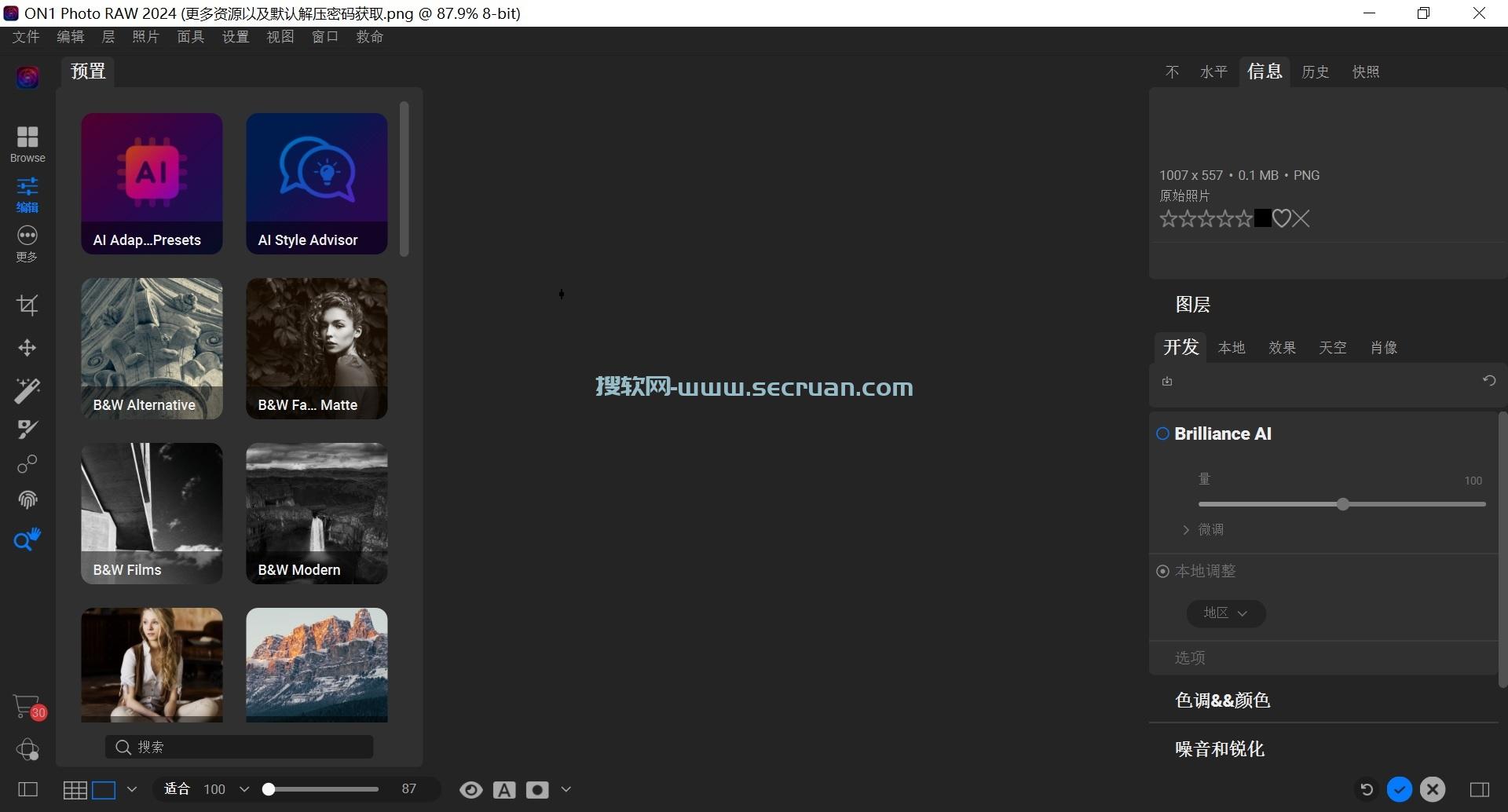1508x812 pixels.
Task: Open the mask view options dropdown arrow
Action: coord(565,789)
